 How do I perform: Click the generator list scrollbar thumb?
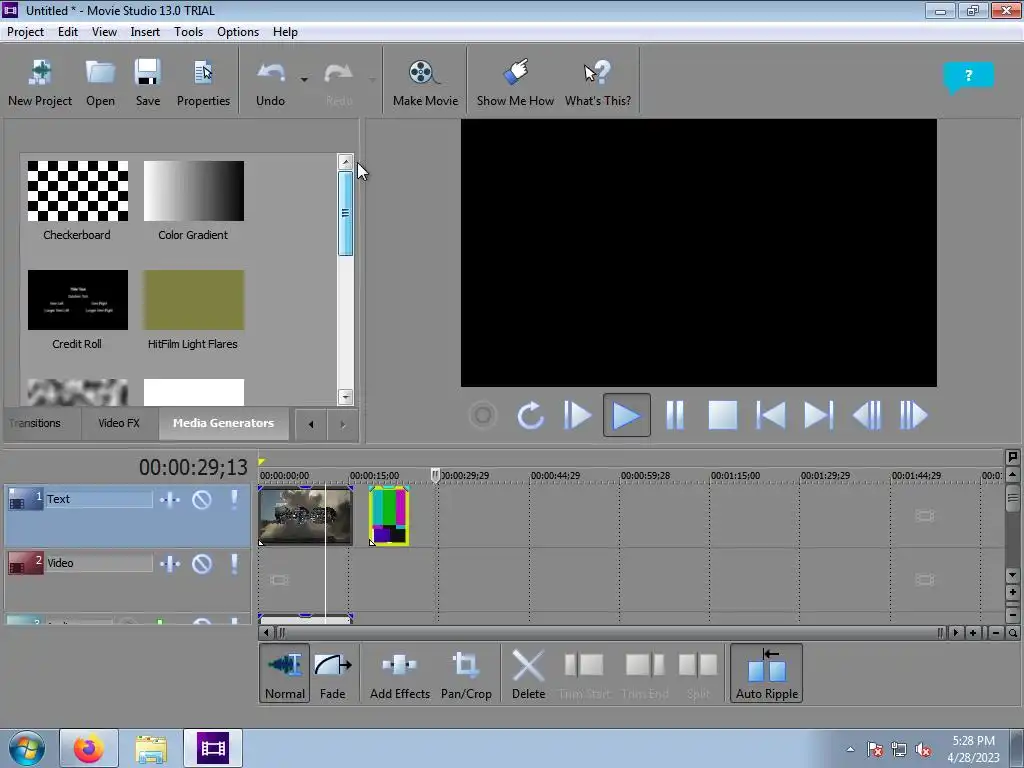(345, 213)
